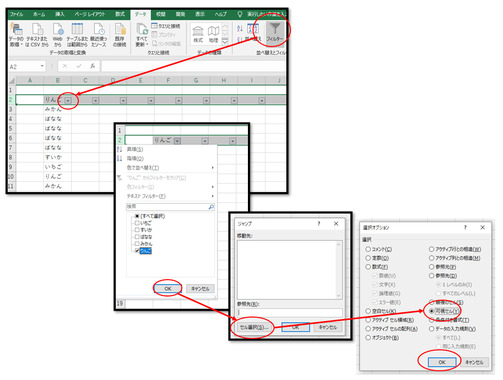Select the 空白セル radio button
503x380 pixels.
(368, 311)
